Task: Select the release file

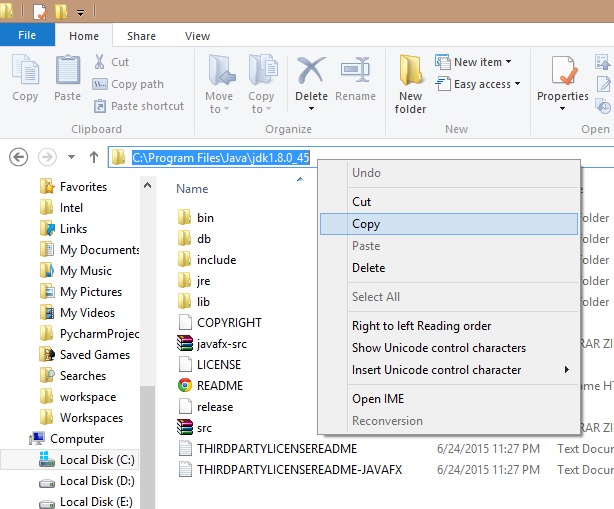Action: click(x=206, y=407)
